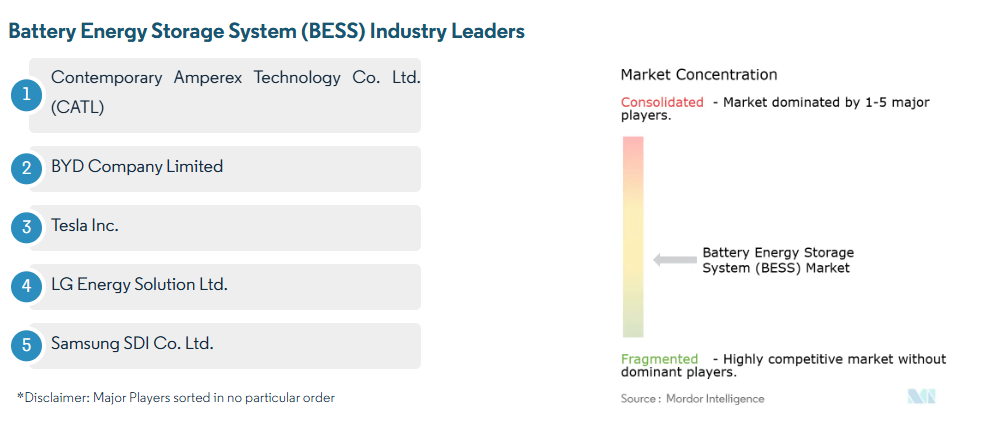
Task: Click the Source: Mordor Intelligence text
Action: pos(692,398)
